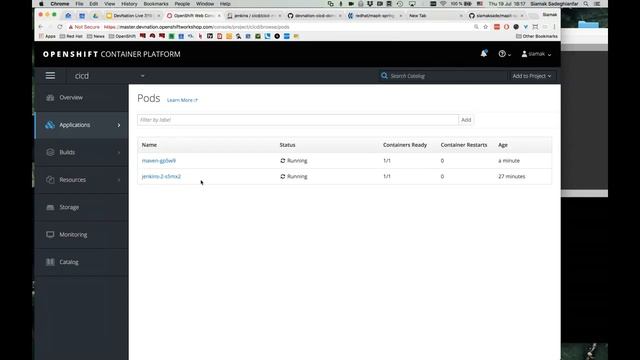This screenshot has height=360, width=640.
Task: Select Catalog in the sidebar
Action: point(82,262)
